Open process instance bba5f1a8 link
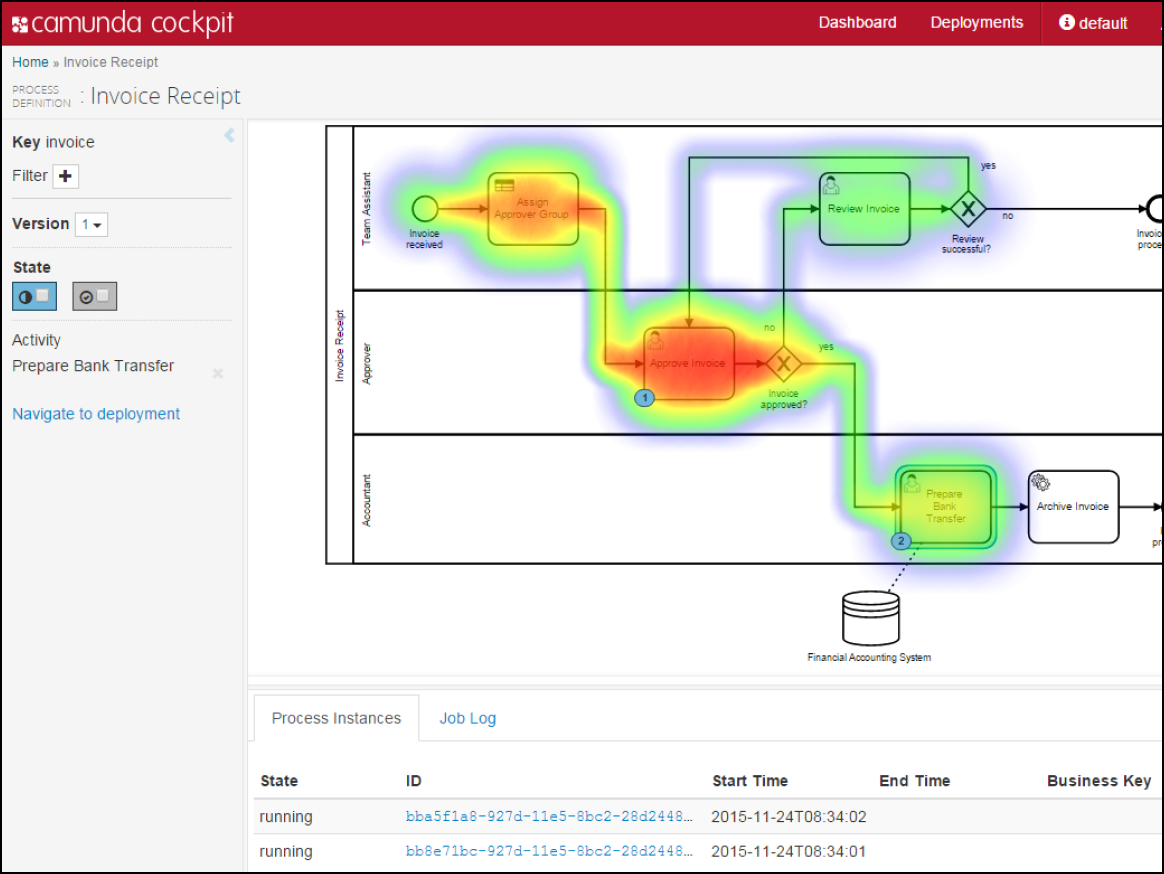This screenshot has width=1164, height=874. point(549,816)
